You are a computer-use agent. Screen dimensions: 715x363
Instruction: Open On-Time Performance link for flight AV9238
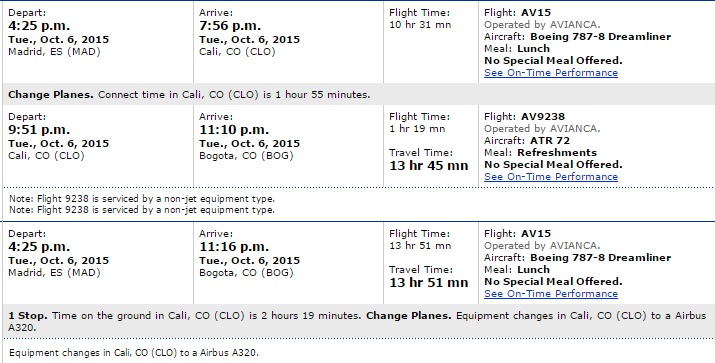(x=551, y=177)
